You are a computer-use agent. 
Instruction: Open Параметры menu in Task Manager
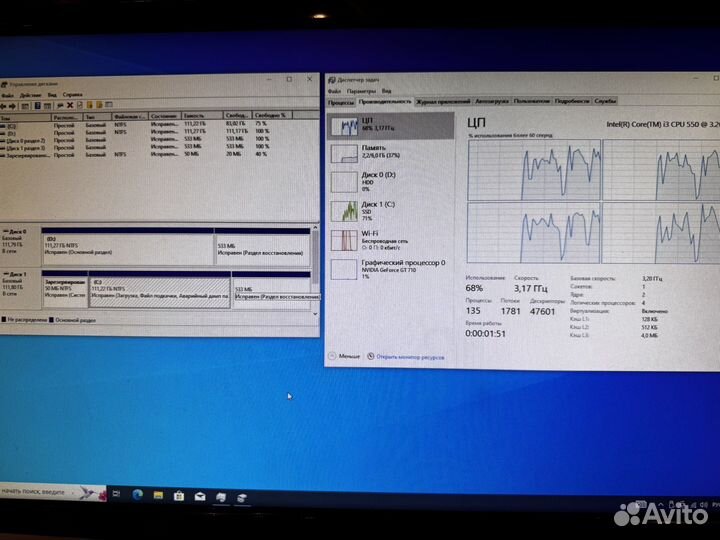click(361, 91)
